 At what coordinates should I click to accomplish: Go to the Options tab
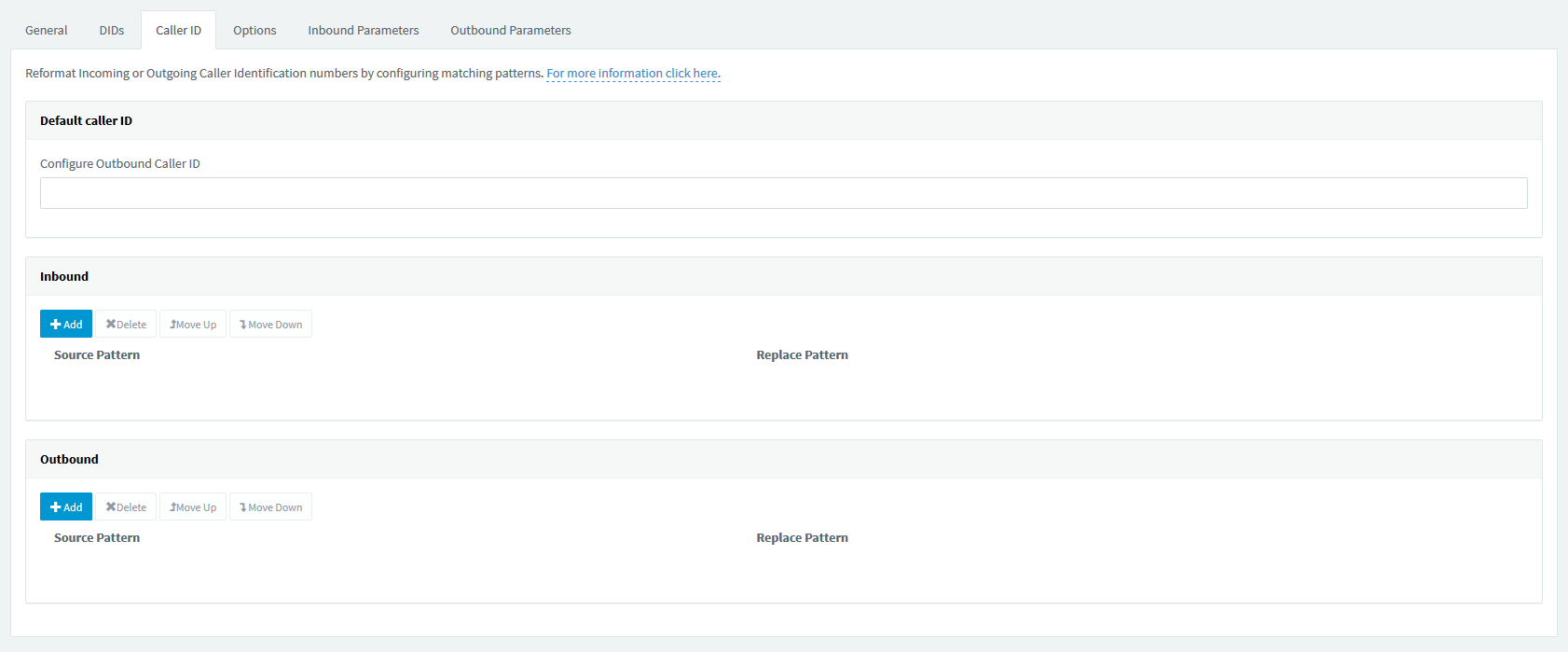click(x=254, y=30)
